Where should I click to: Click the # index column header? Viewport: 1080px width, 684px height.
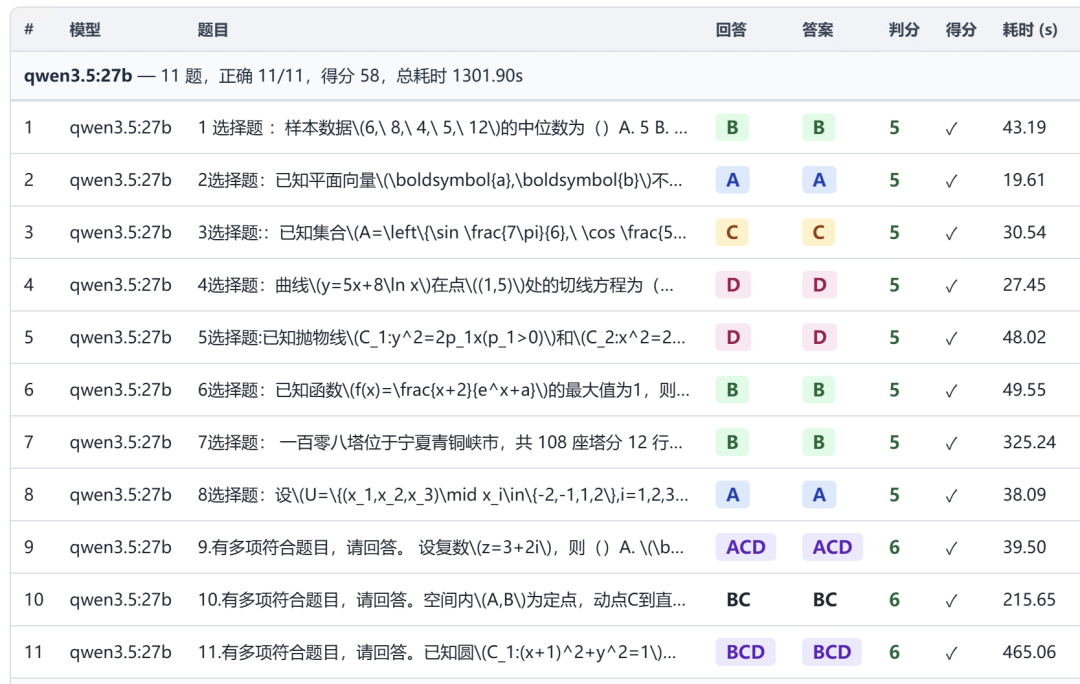[29, 30]
